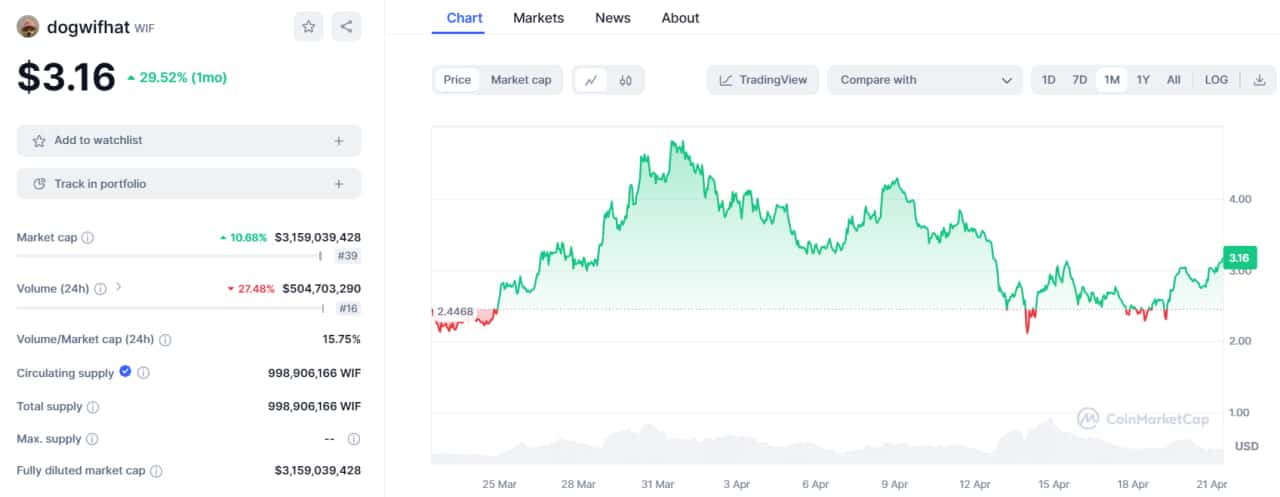1280x497 pixels.
Task: Click plus icon on Track in portfolio
Action: pos(339,184)
